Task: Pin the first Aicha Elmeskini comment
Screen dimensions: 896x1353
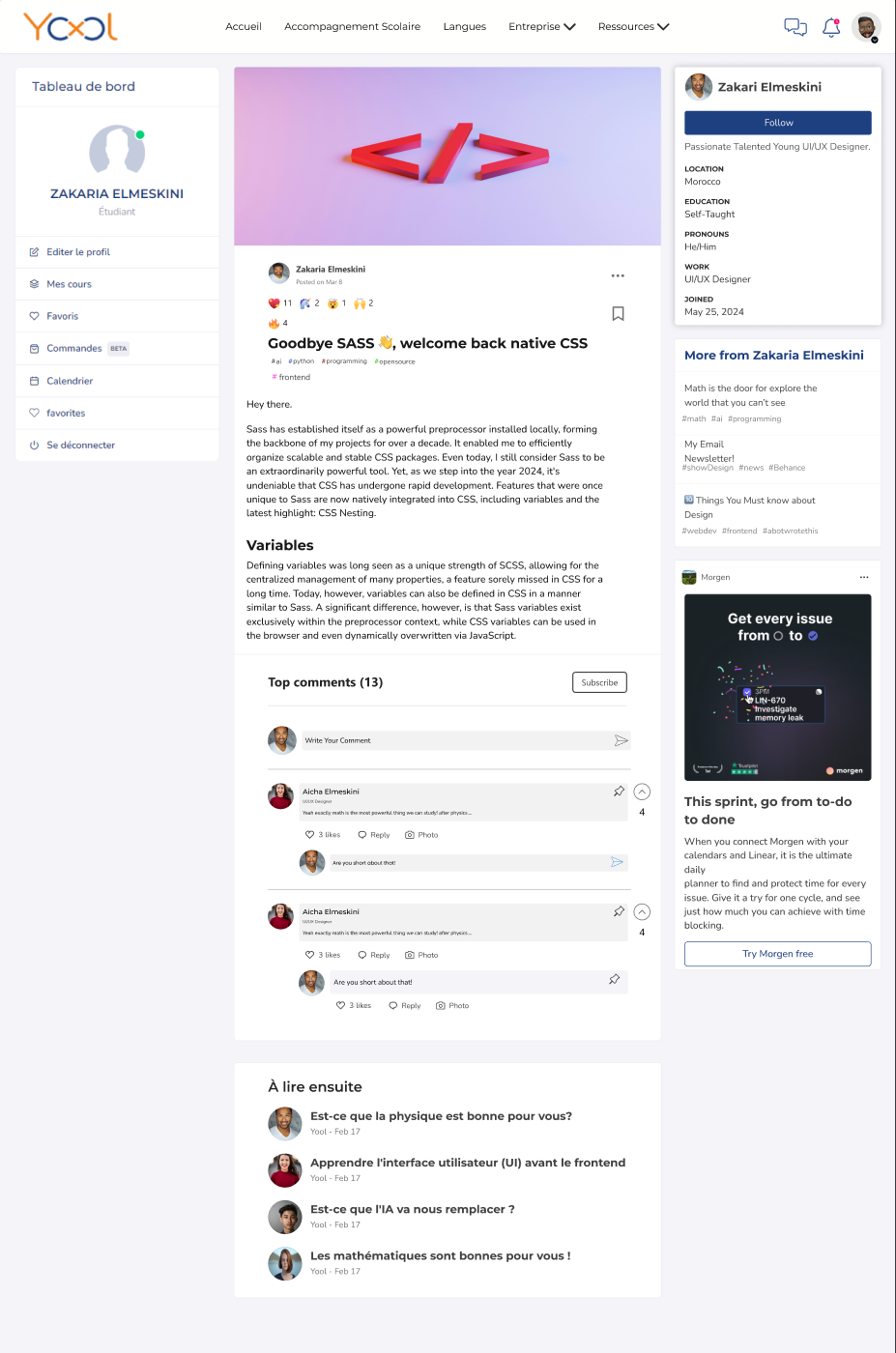Action: 619,792
